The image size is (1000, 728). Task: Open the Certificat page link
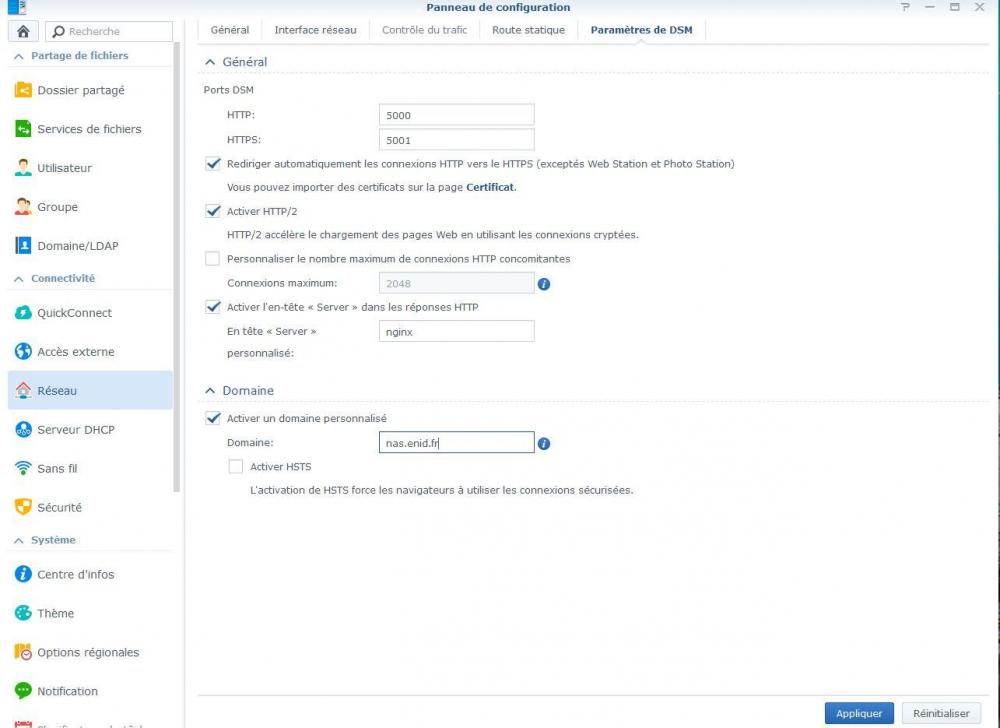click(x=490, y=187)
